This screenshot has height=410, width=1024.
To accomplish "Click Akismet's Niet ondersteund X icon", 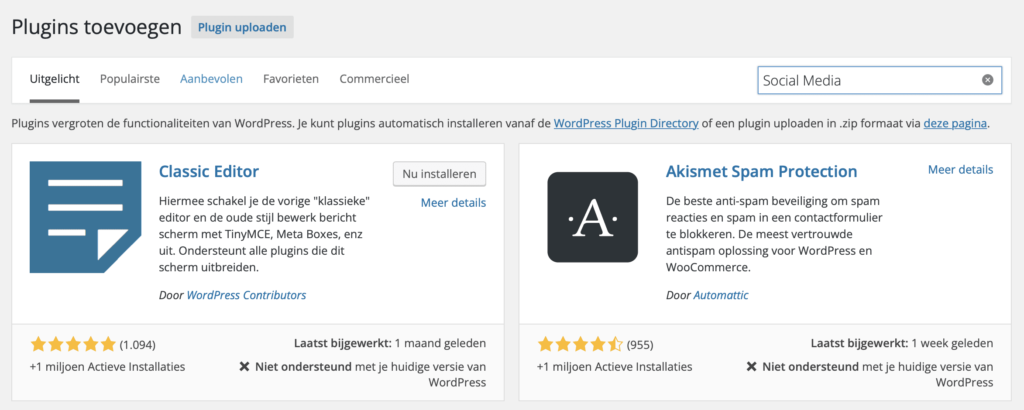I will (x=752, y=367).
